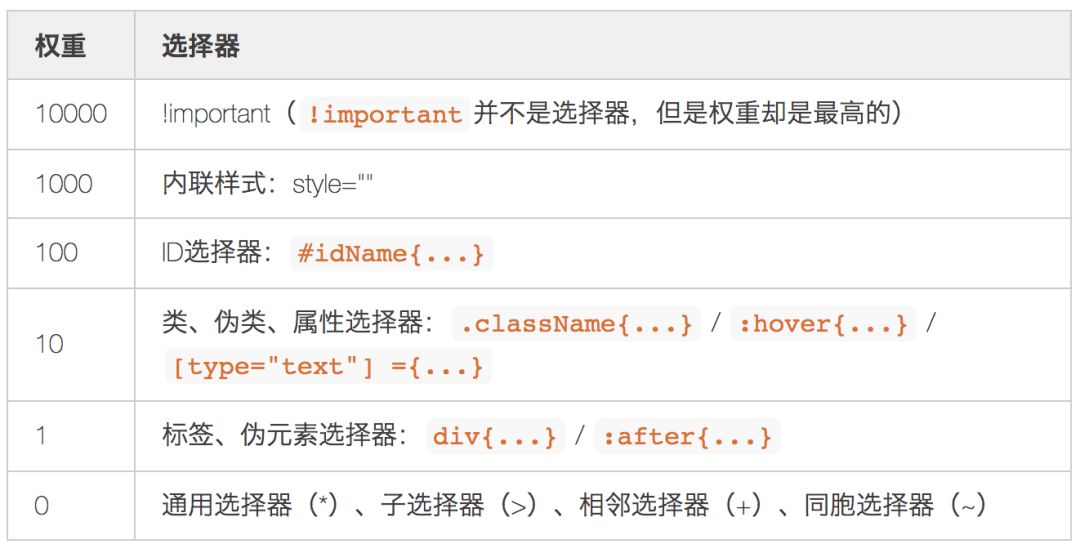Click the .className{...} code snippet
1080x544 pixels.
click(573, 324)
